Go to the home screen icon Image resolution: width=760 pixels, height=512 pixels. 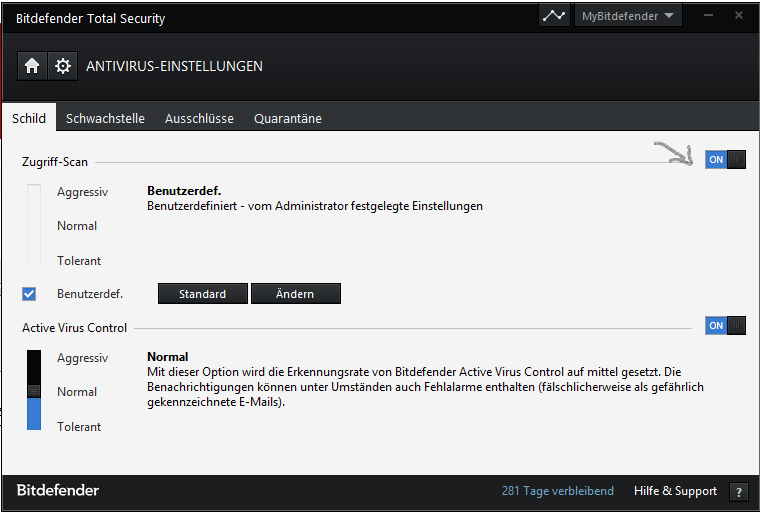click(32, 65)
